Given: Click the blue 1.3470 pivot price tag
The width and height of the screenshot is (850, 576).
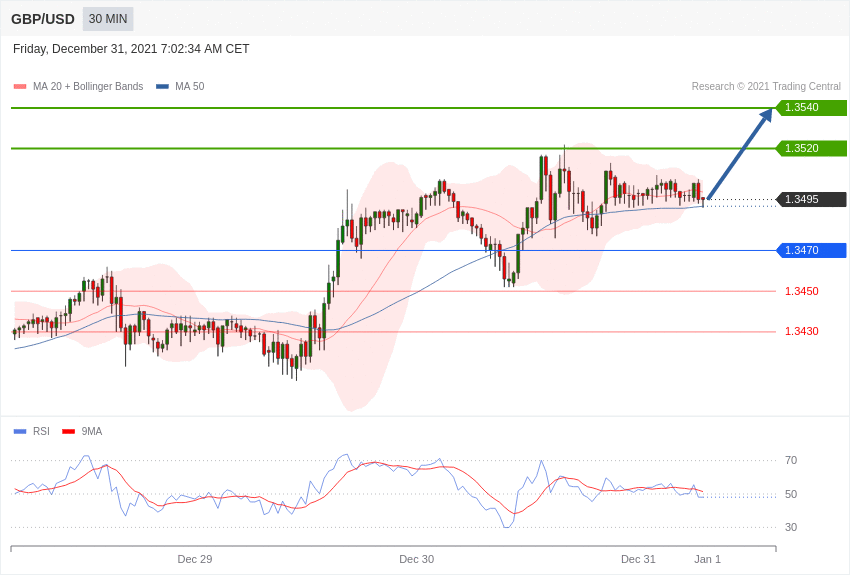Looking at the screenshot, I should tap(811, 250).
